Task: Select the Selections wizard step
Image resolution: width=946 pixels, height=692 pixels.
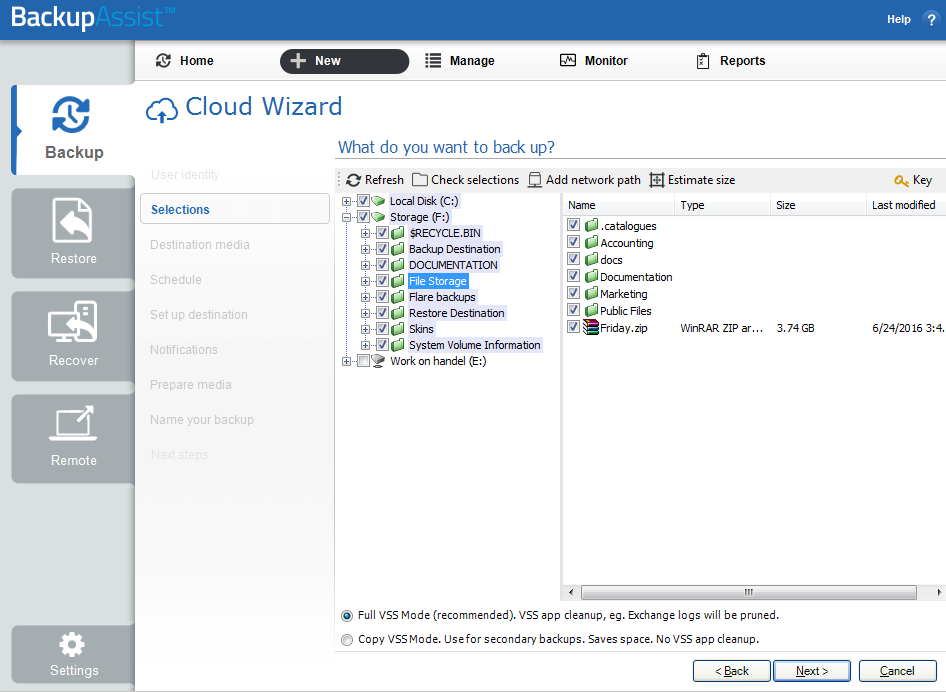Action: 235,209
